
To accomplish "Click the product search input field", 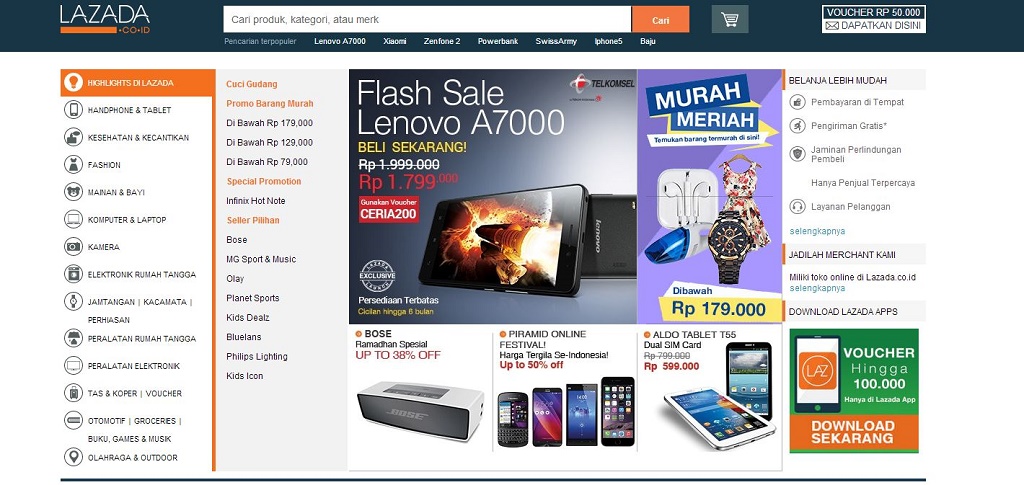I will [427, 20].
